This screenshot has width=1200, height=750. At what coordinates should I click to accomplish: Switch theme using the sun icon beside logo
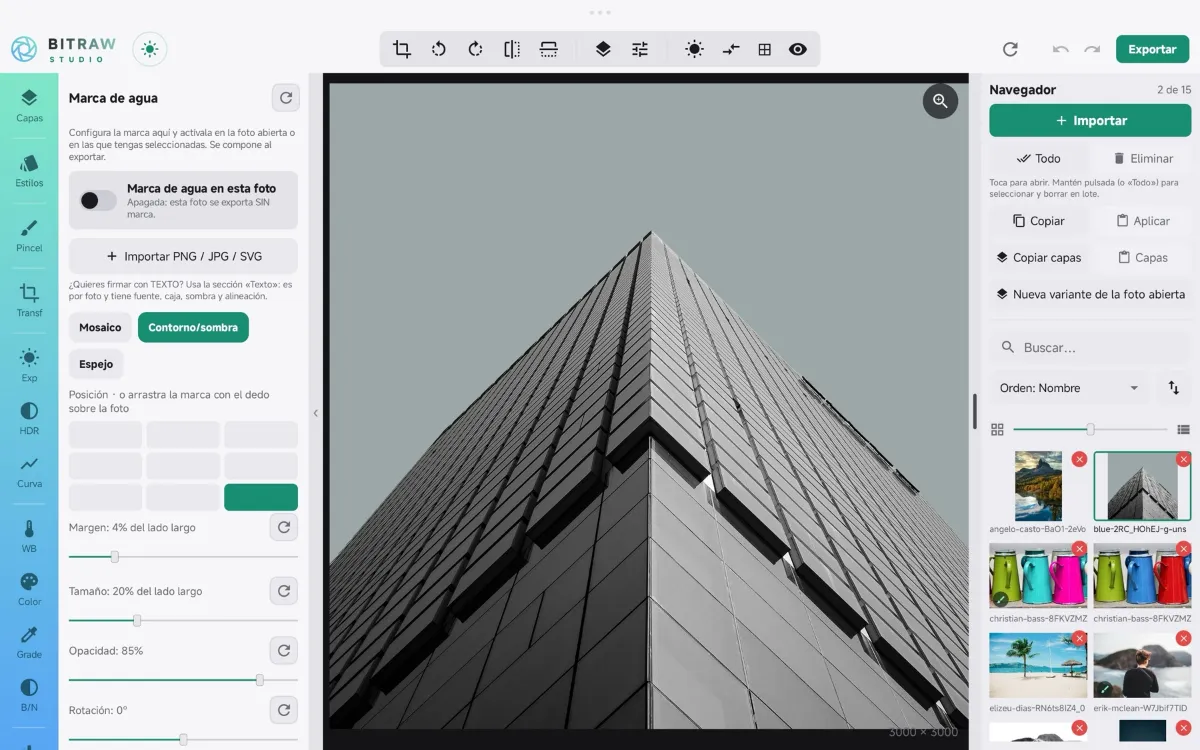pyautogui.click(x=150, y=49)
